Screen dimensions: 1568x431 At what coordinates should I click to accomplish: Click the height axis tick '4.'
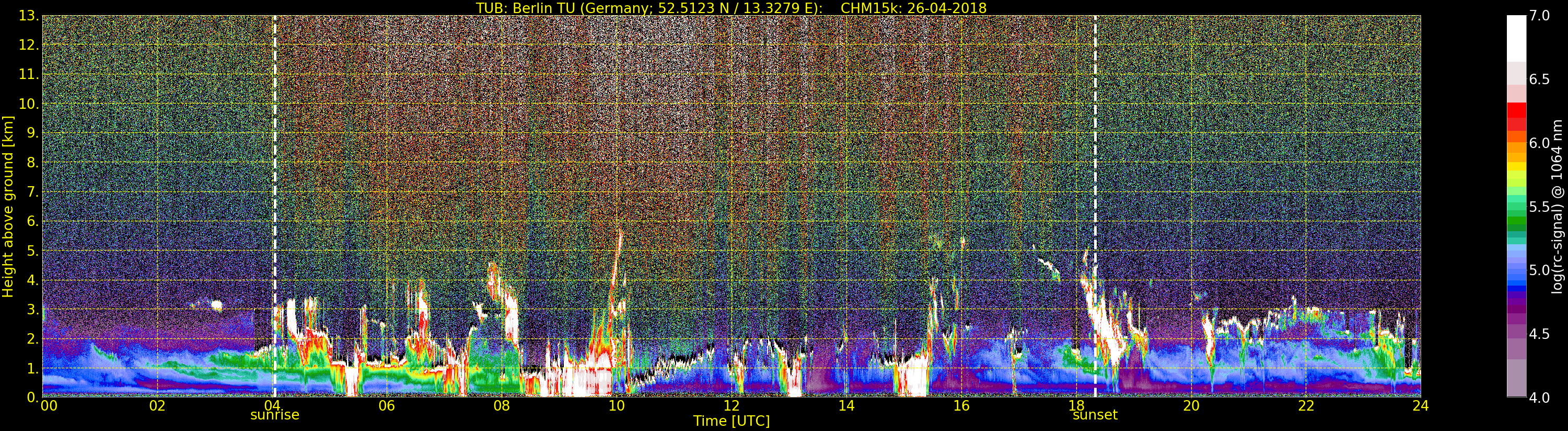33,280
